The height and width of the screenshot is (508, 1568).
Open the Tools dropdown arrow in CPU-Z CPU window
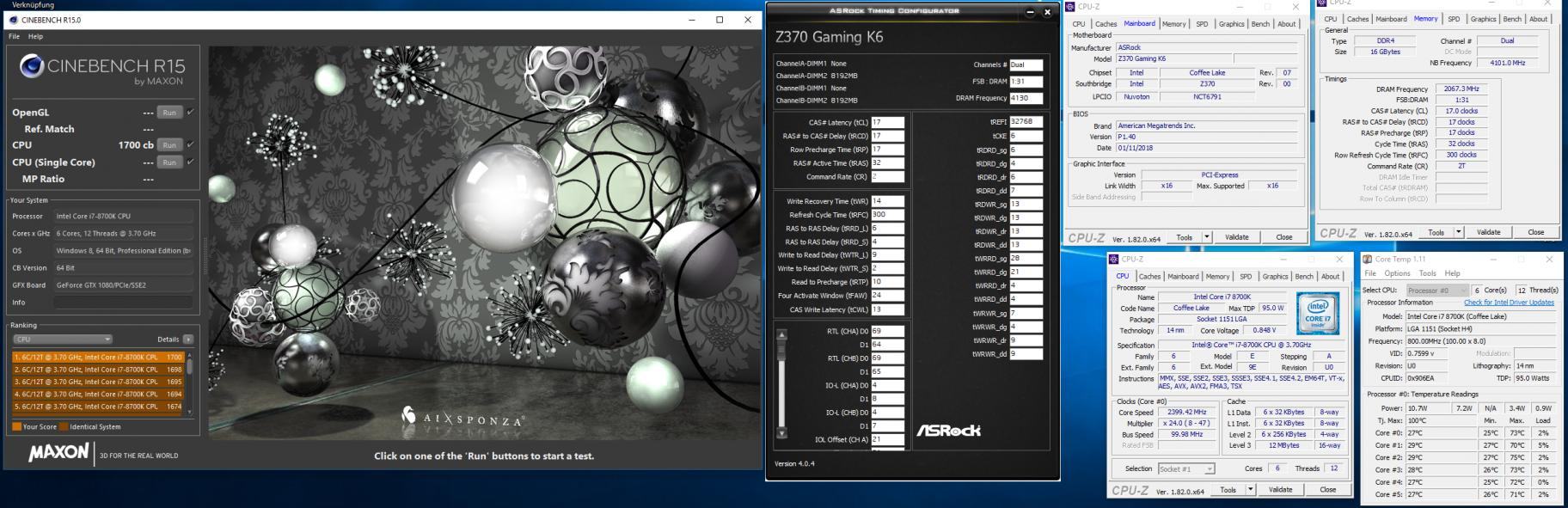[1251, 490]
